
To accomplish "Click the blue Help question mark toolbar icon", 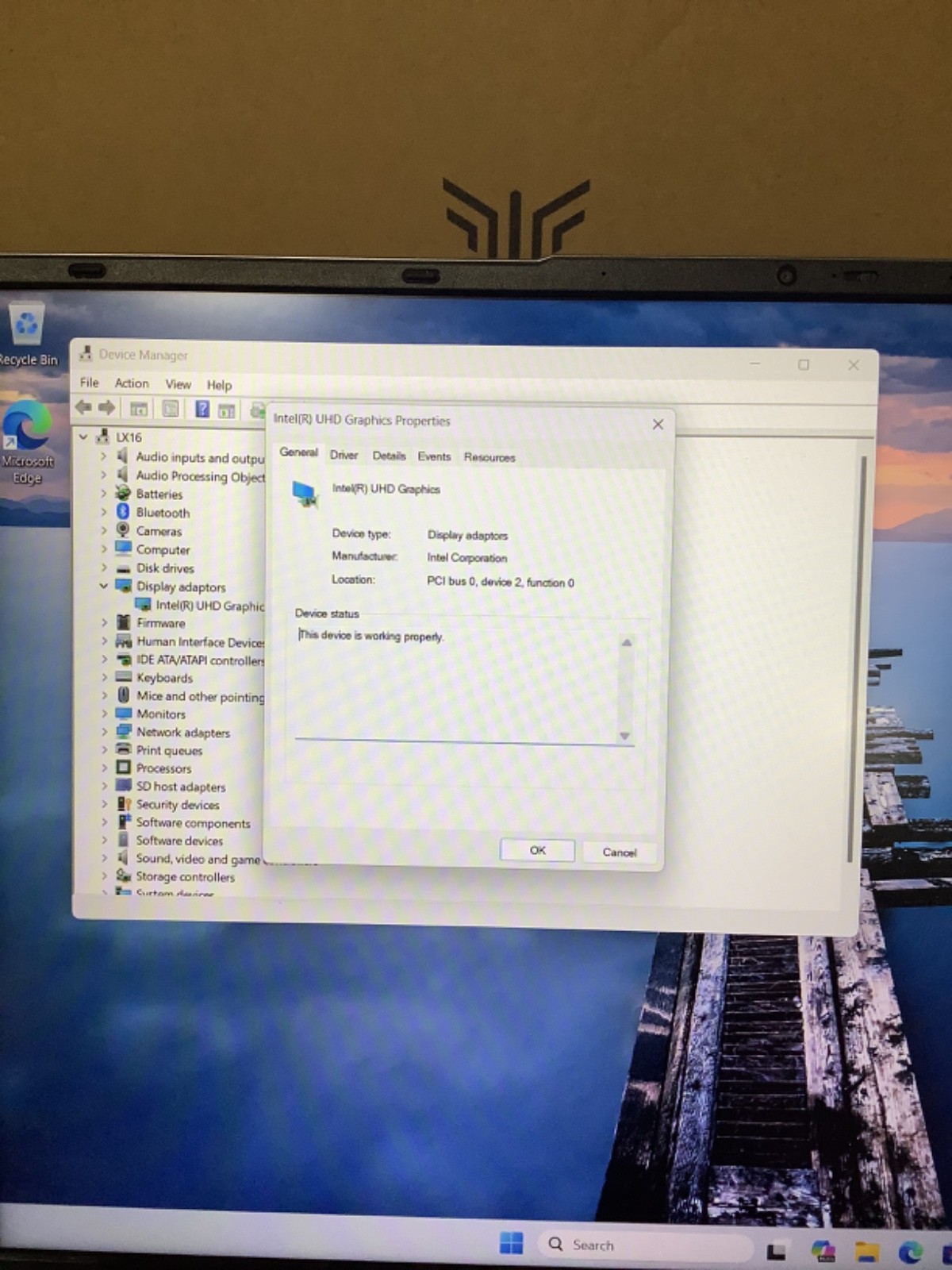I will [202, 409].
